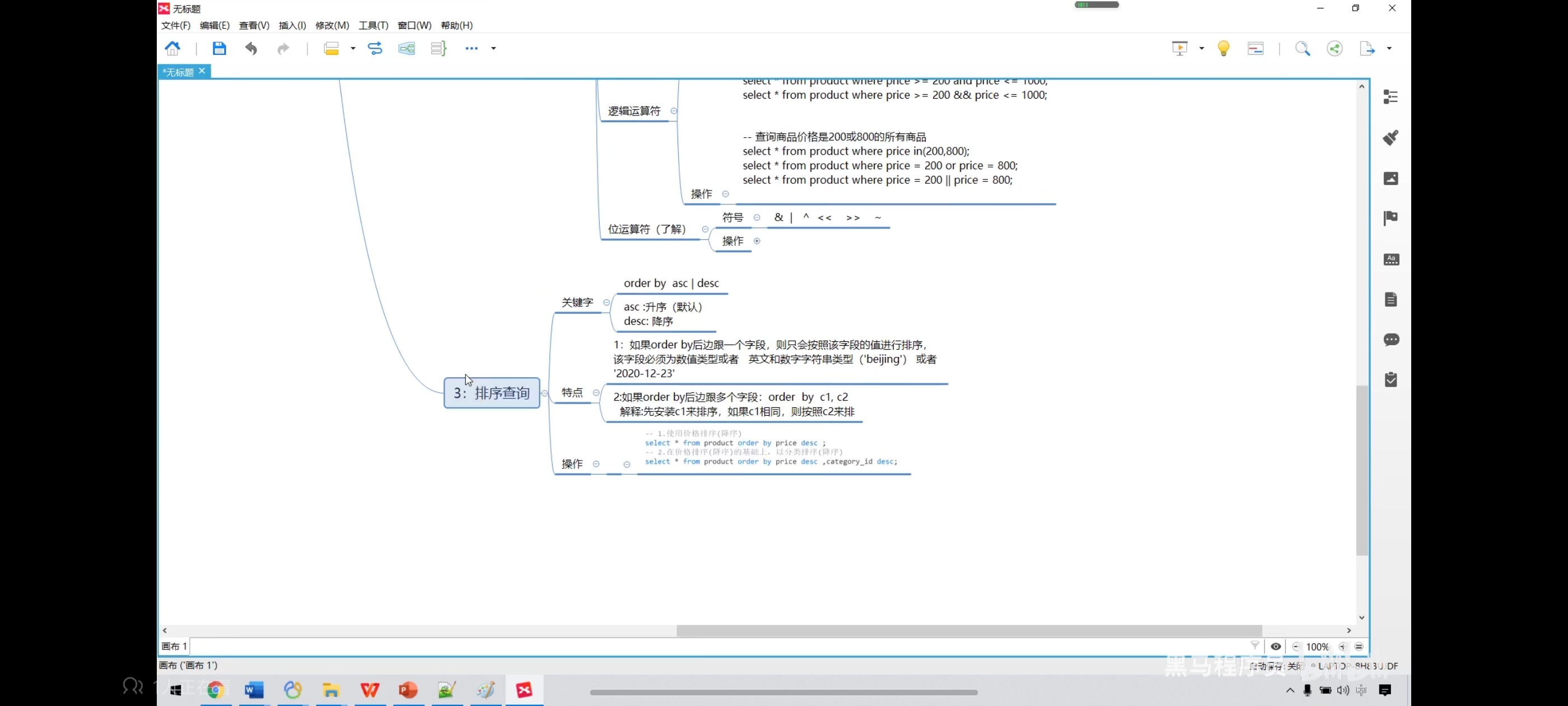Click zoom in plus button

[x=1343, y=647]
